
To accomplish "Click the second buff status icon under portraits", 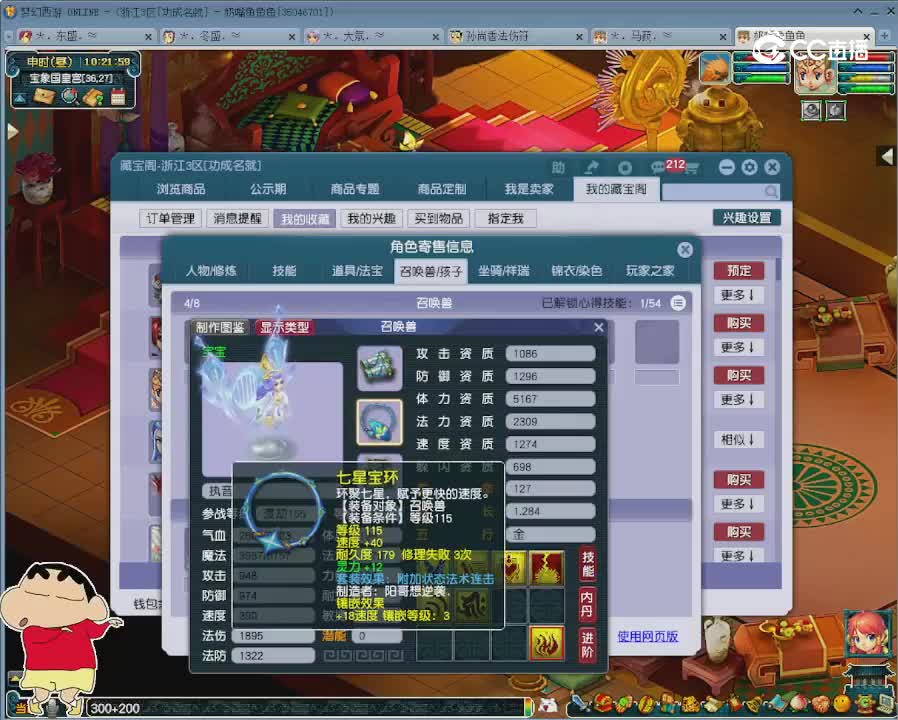I will pos(836,110).
